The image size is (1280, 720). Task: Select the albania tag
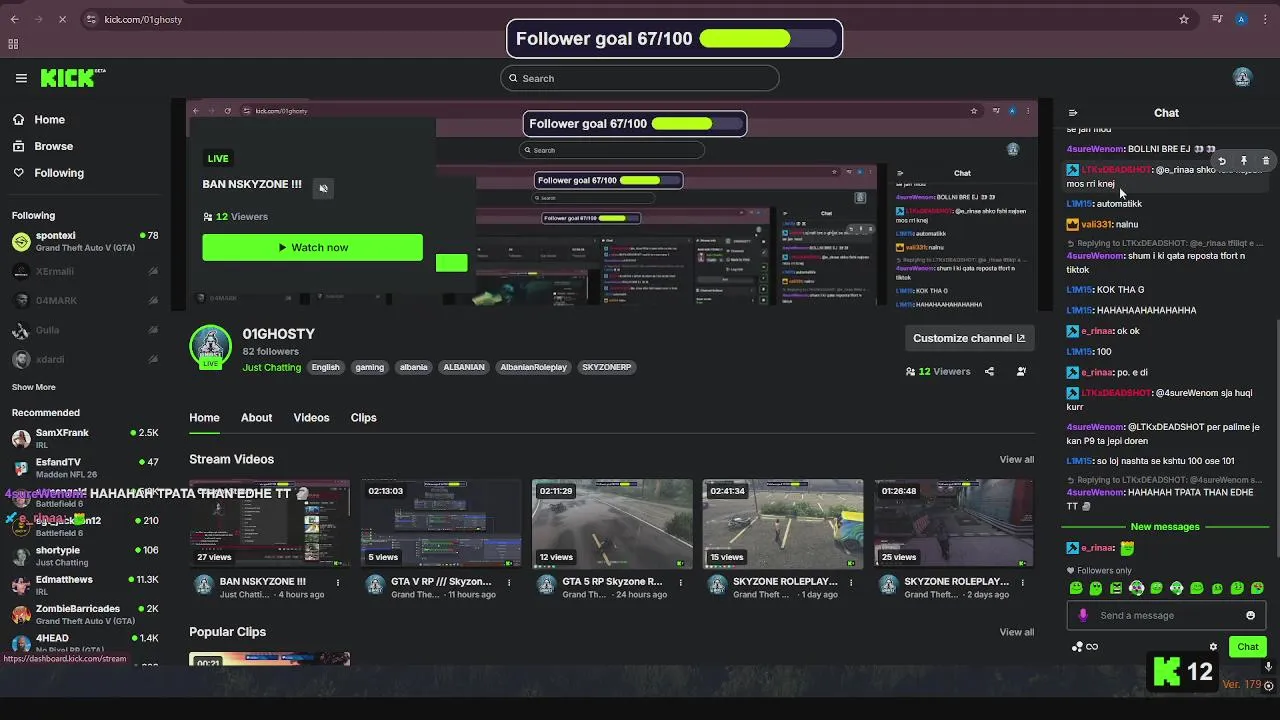[413, 367]
